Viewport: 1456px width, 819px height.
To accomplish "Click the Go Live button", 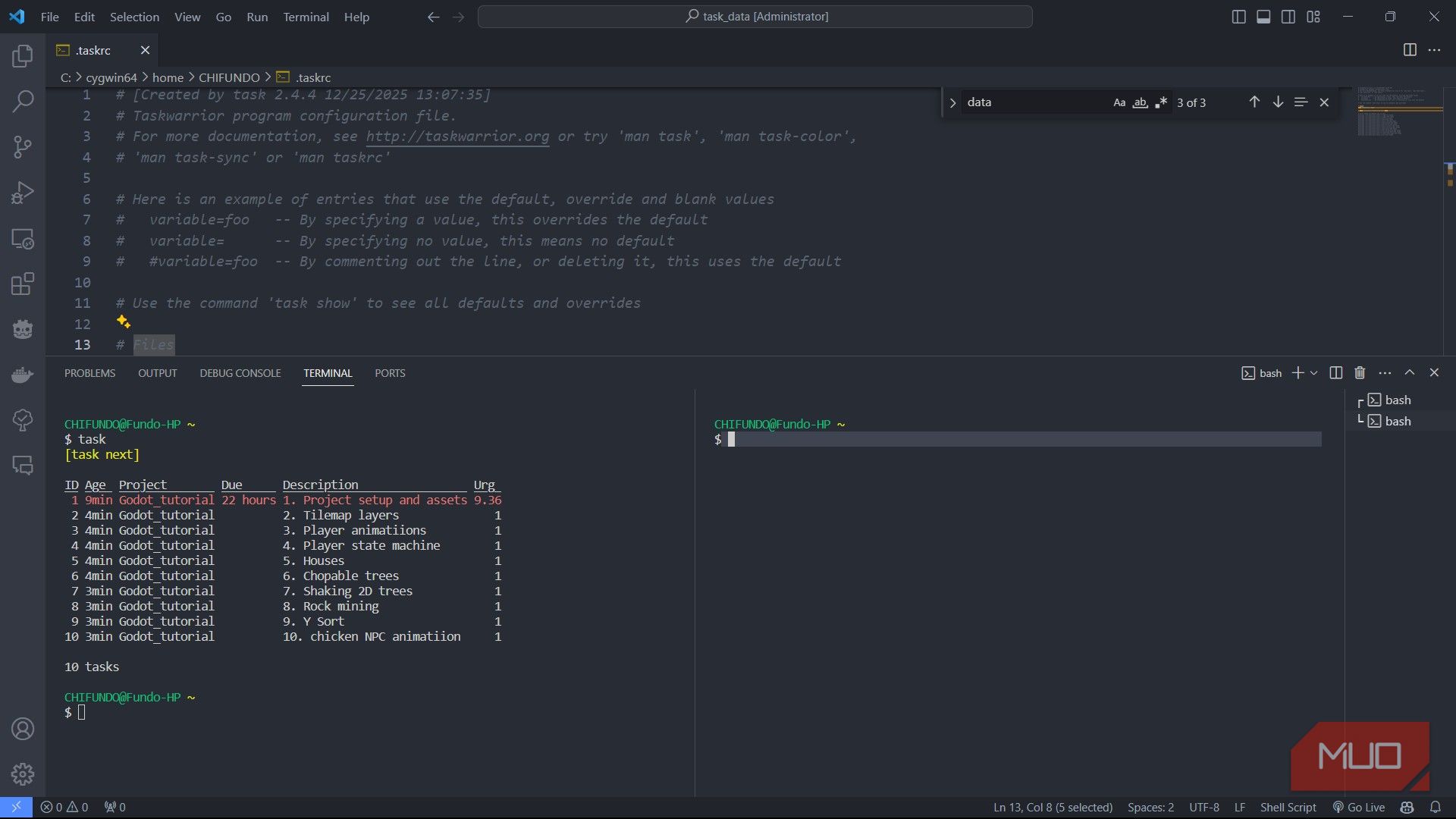I will (x=1359, y=807).
